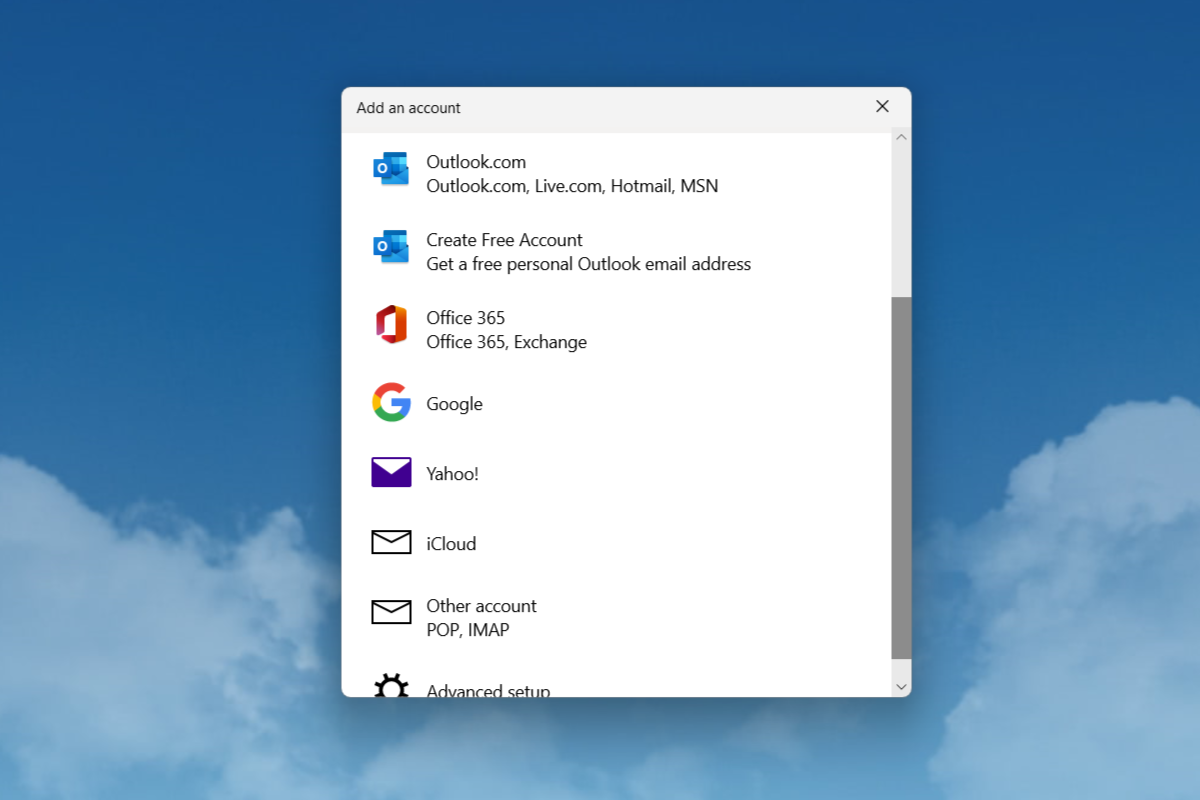
Task: Click the POP, IMAP subtitle text
Action: coord(468,630)
